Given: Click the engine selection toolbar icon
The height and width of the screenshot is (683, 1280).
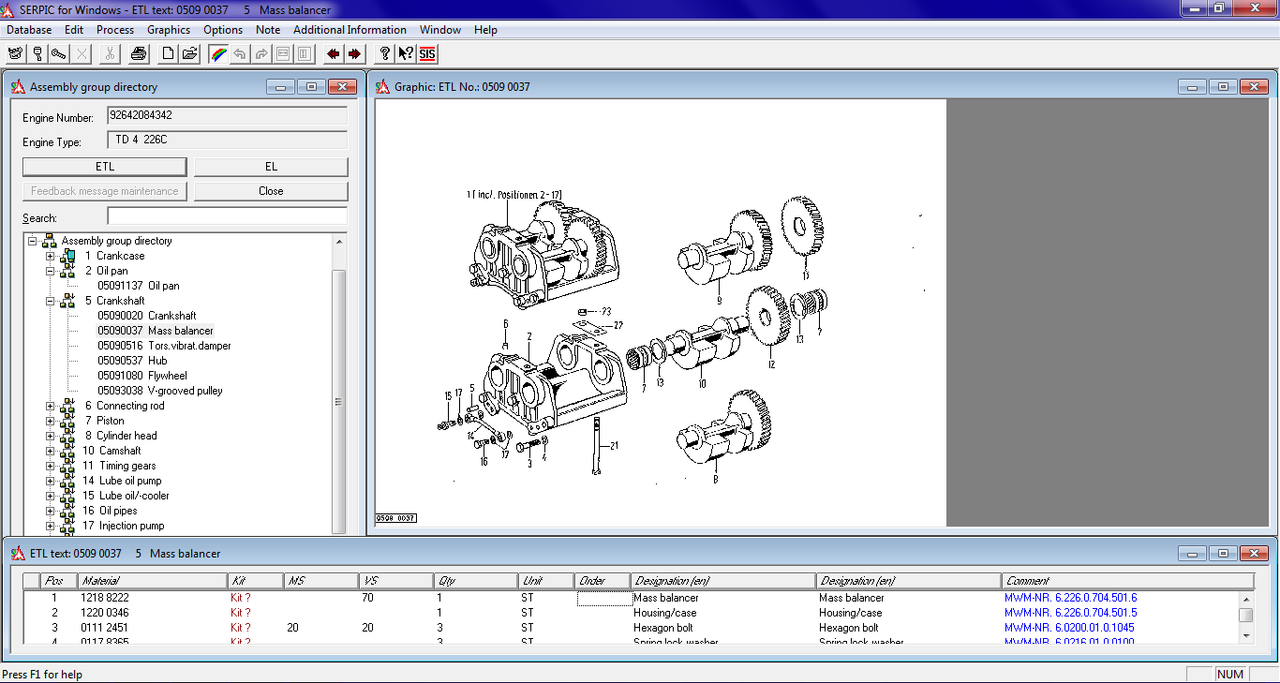Looking at the screenshot, I should (15, 53).
